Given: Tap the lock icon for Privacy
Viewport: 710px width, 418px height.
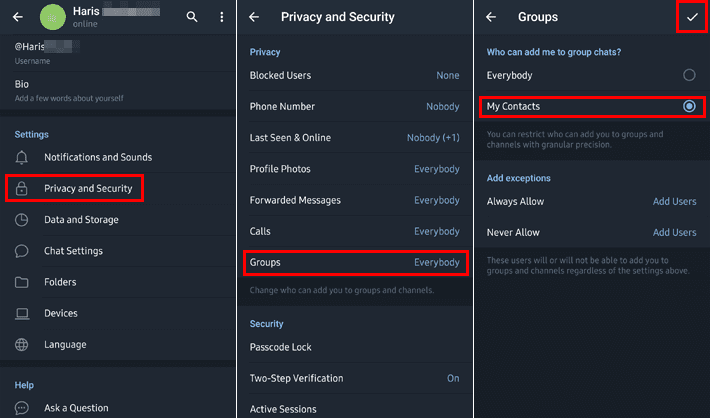Looking at the screenshot, I should pos(21,188).
